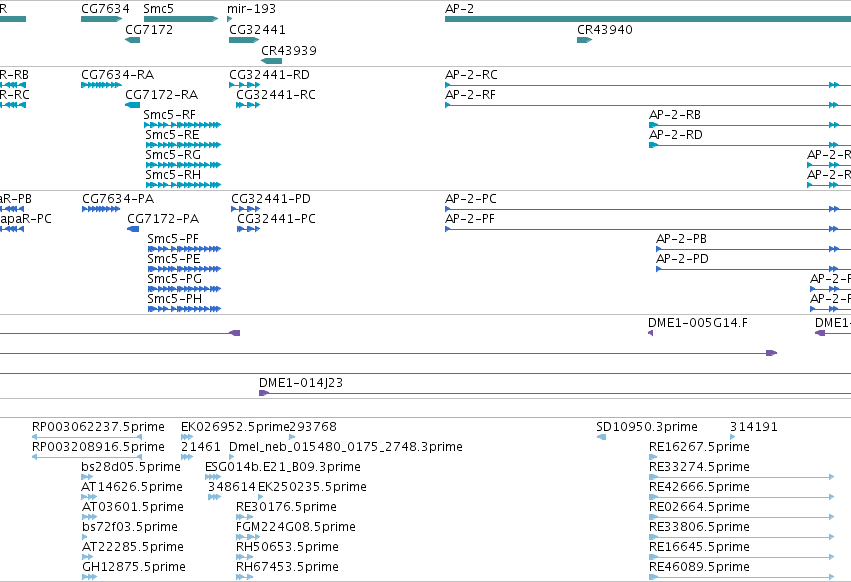Click transcript CG7172-RA

162,94
